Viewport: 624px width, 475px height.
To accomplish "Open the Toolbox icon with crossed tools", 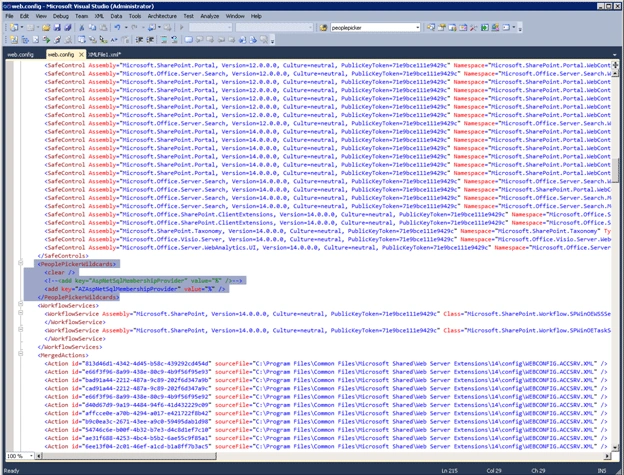I will click(474, 27).
